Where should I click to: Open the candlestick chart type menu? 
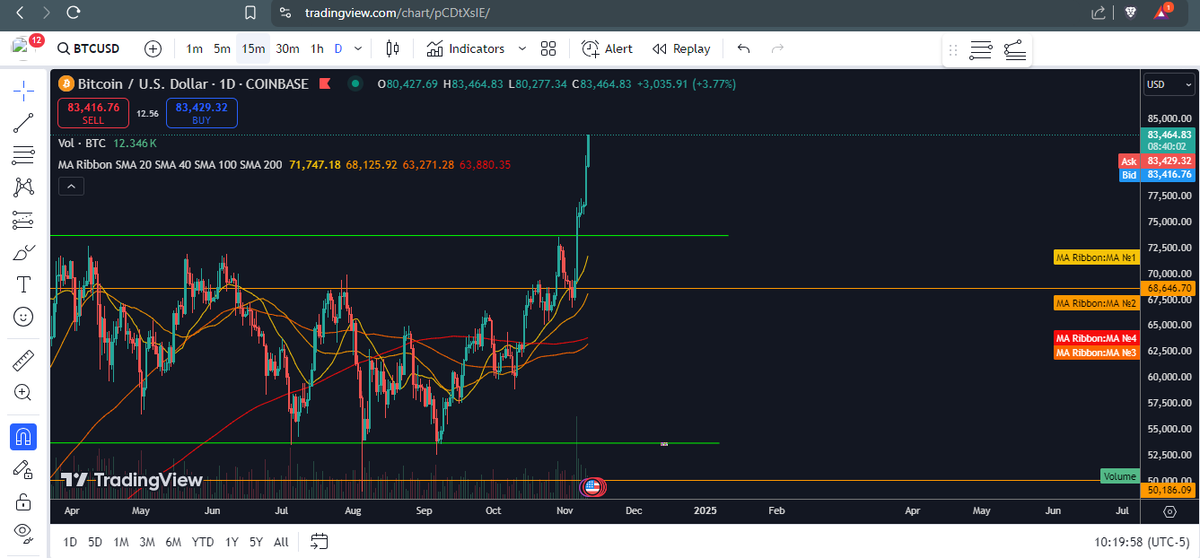pyautogui.click(x=392, y=48)
